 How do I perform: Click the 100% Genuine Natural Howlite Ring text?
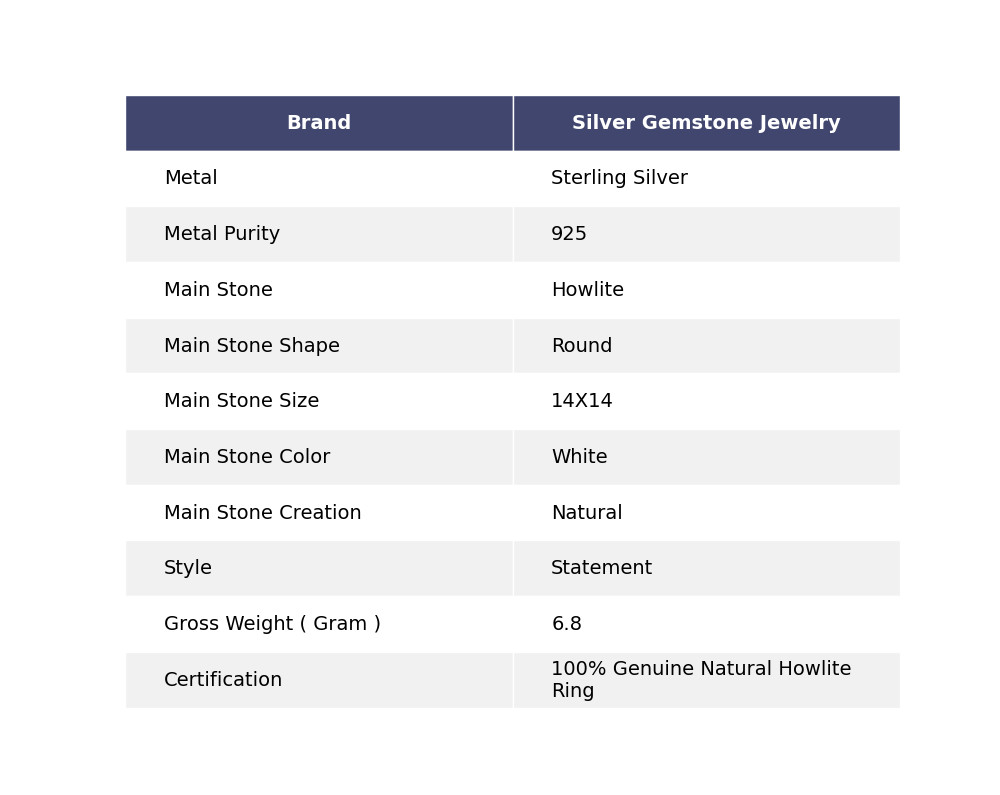pos(700,680)
